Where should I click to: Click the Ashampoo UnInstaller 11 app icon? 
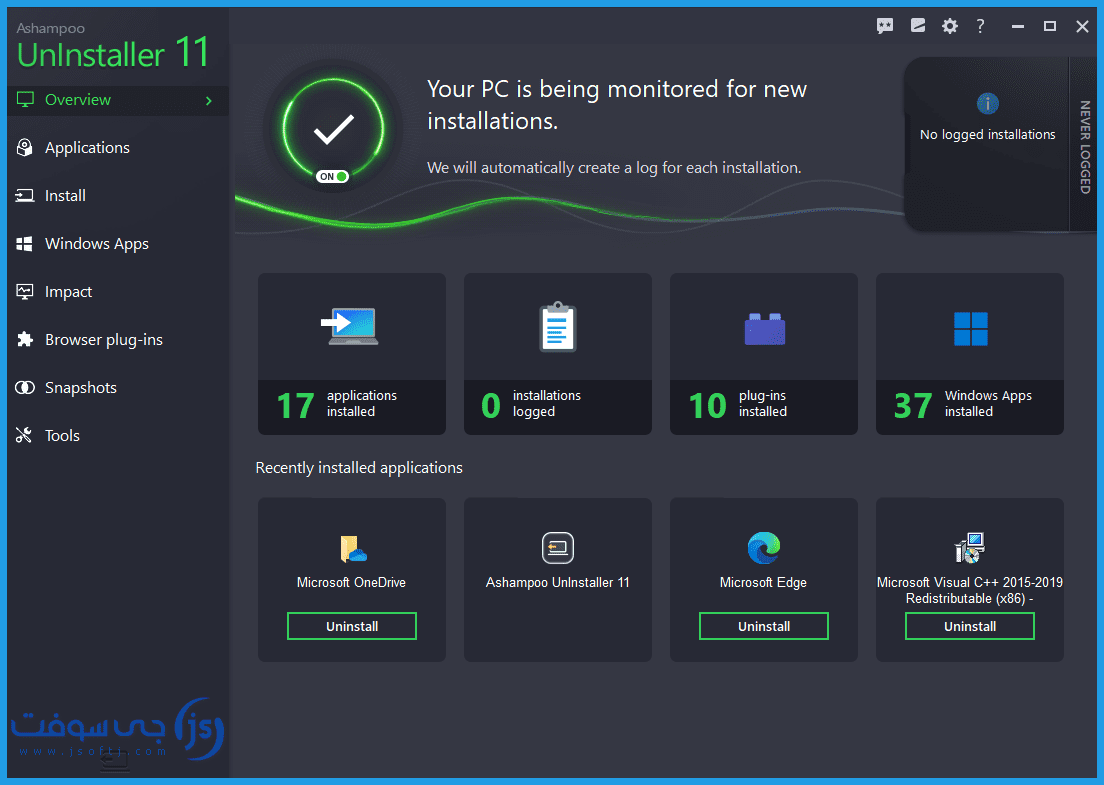(x=558, y=548)
